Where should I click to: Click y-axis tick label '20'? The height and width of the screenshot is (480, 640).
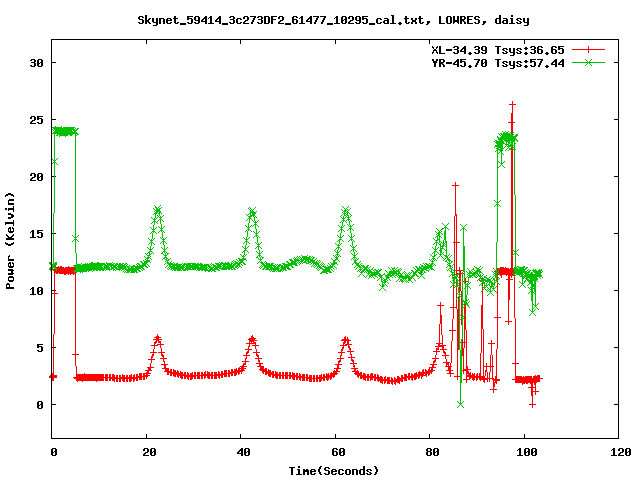(x=36, y=177)
